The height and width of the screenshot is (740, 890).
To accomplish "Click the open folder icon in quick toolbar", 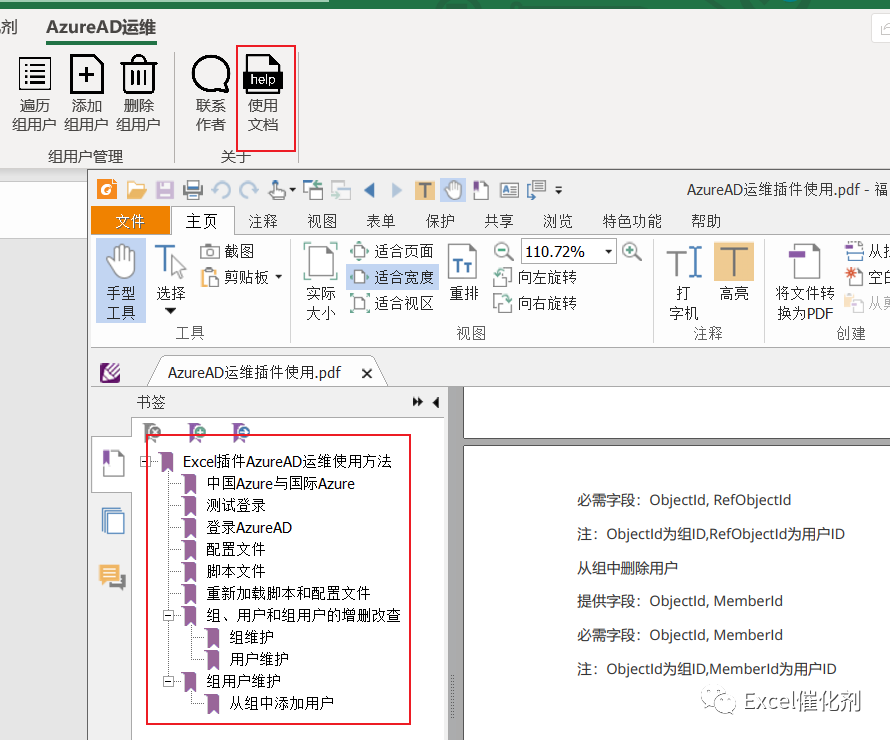I will (136, 190).
